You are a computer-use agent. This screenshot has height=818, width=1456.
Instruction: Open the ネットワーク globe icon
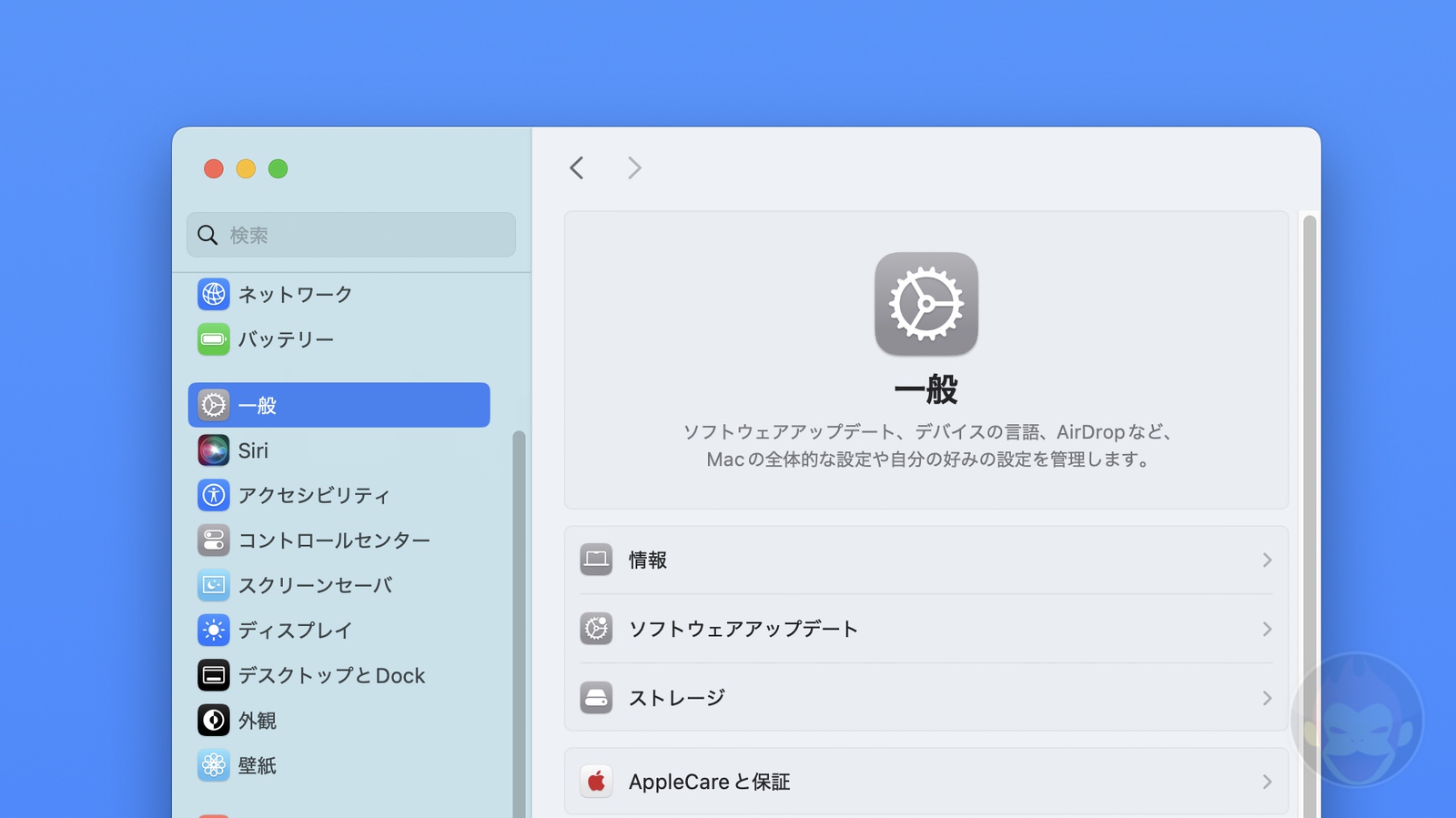coord(213,294)
